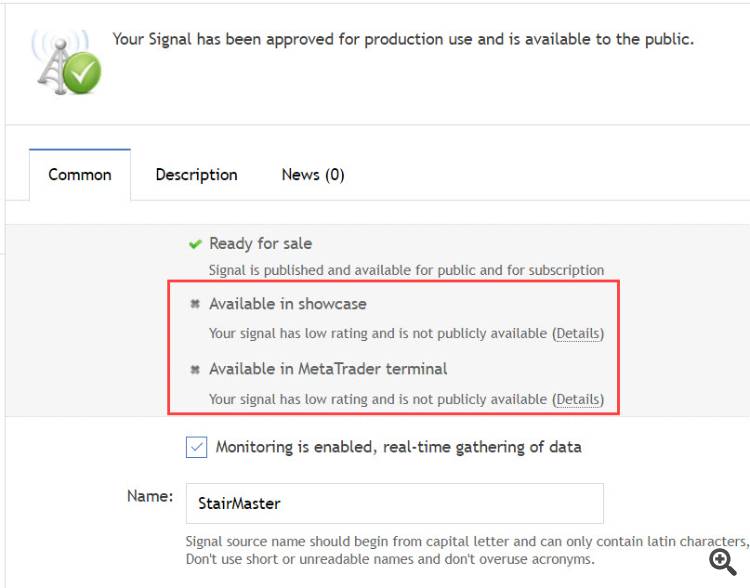Open Details link under Available in showcase

point(578,333)
